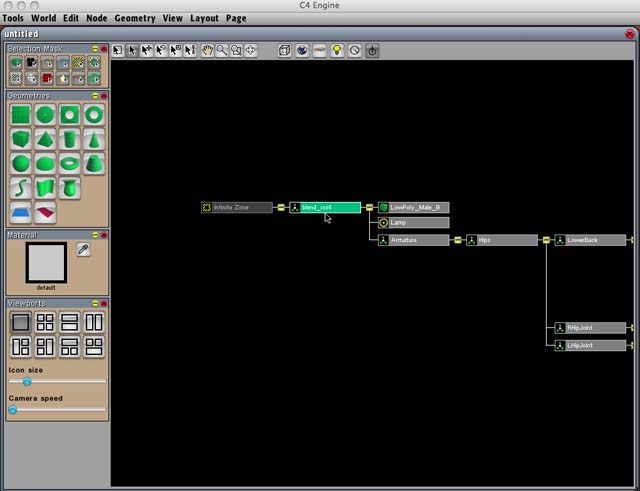Open the Geometry menu

tap(134, 18)
